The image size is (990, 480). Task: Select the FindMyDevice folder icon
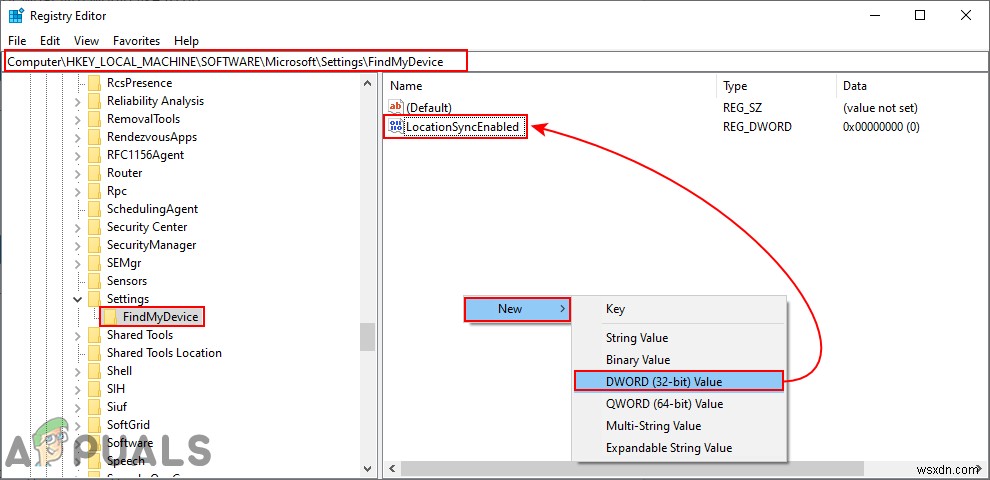tap(110, 317)
